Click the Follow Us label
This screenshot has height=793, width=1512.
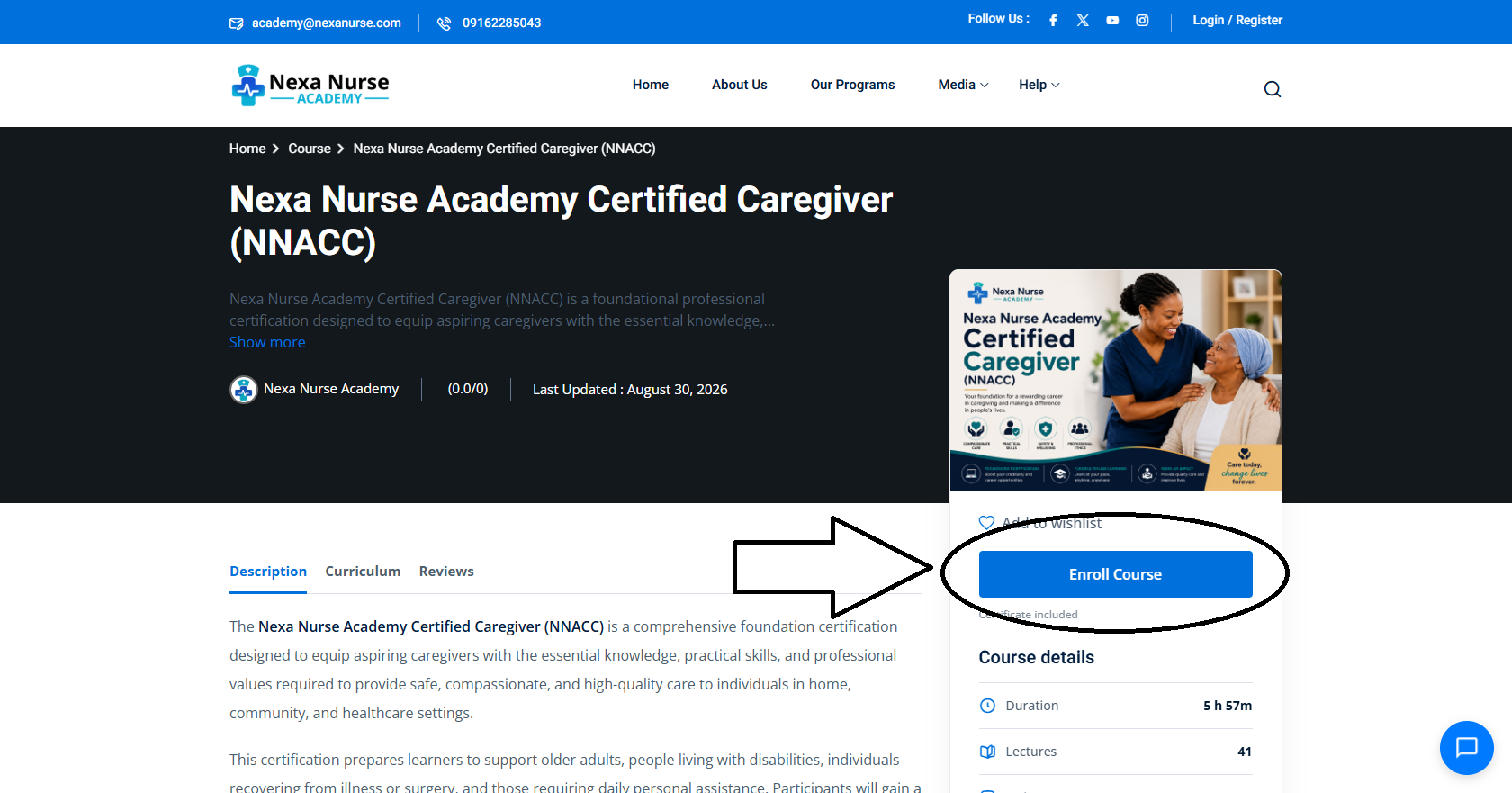click(x=998, y=19)
